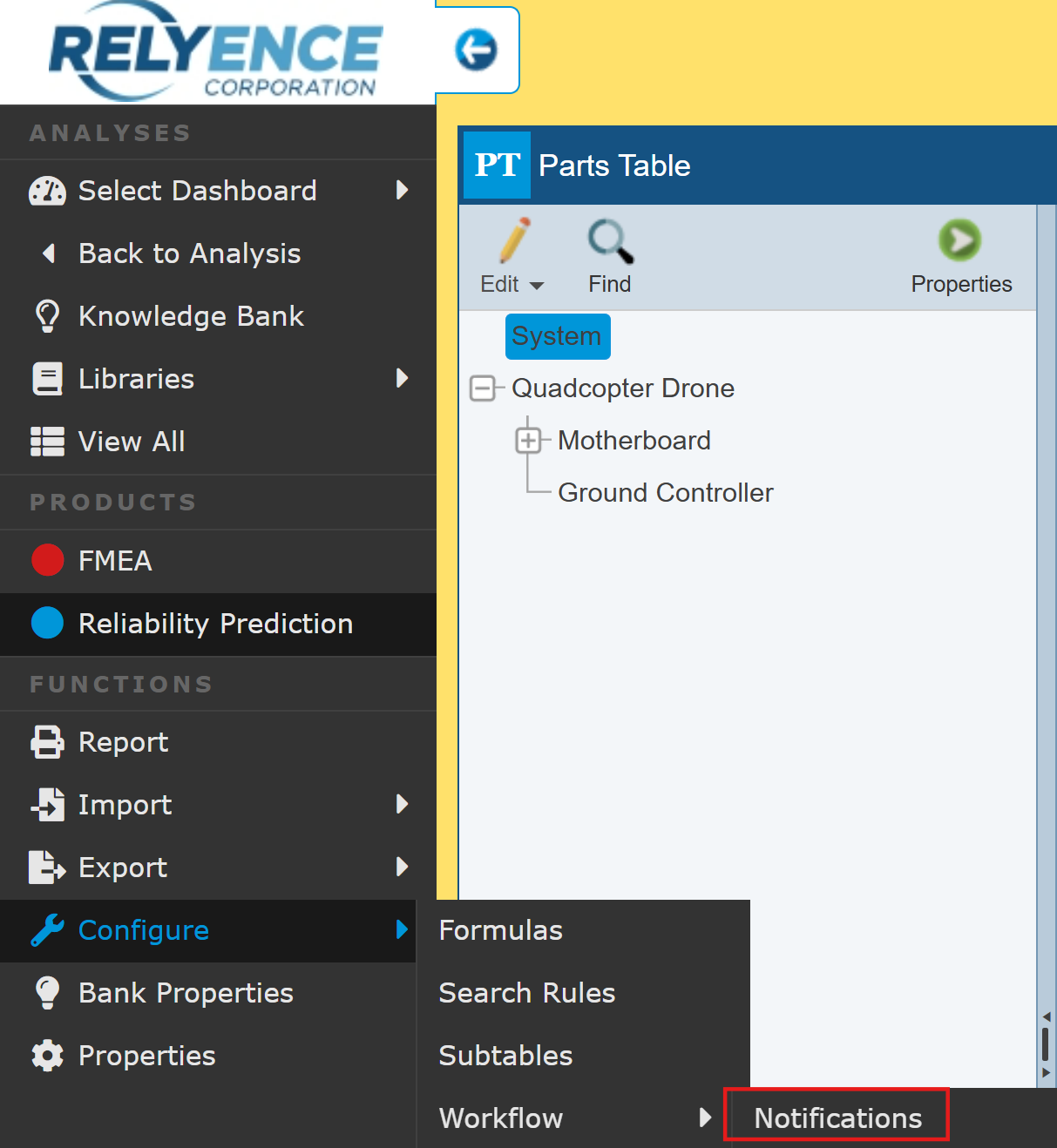Select the red FMEA product
Viewport: 1057px width, 1148px height.
click(x=115, y=561)
